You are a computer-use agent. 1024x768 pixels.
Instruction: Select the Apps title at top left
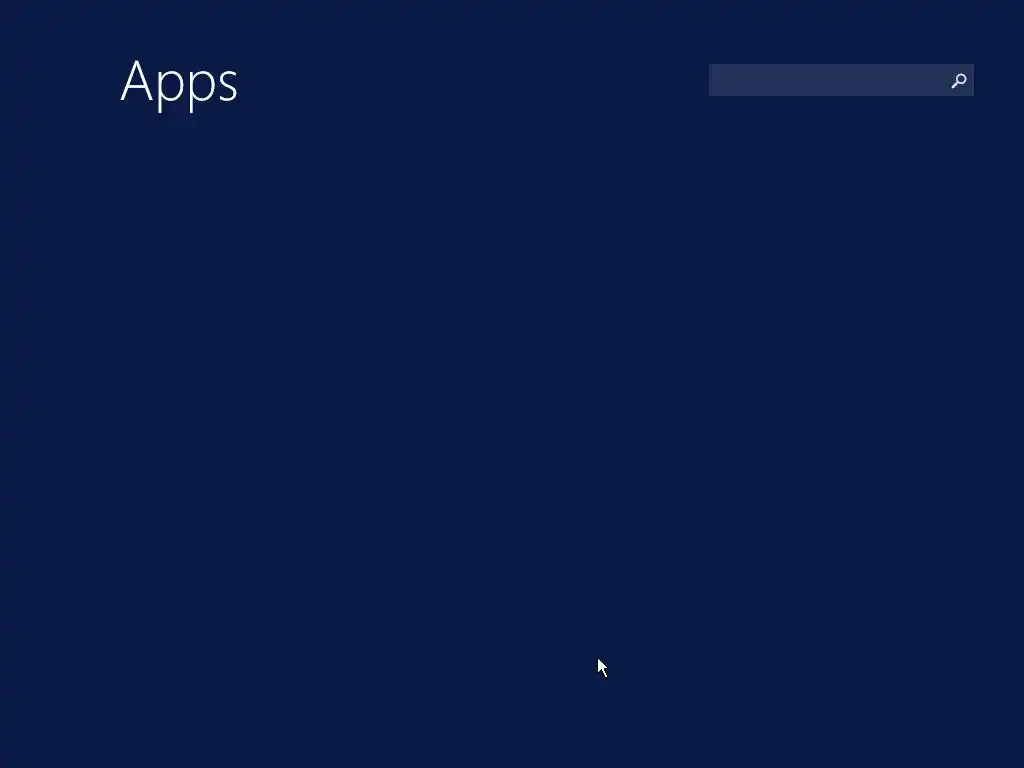click(179, 83)
